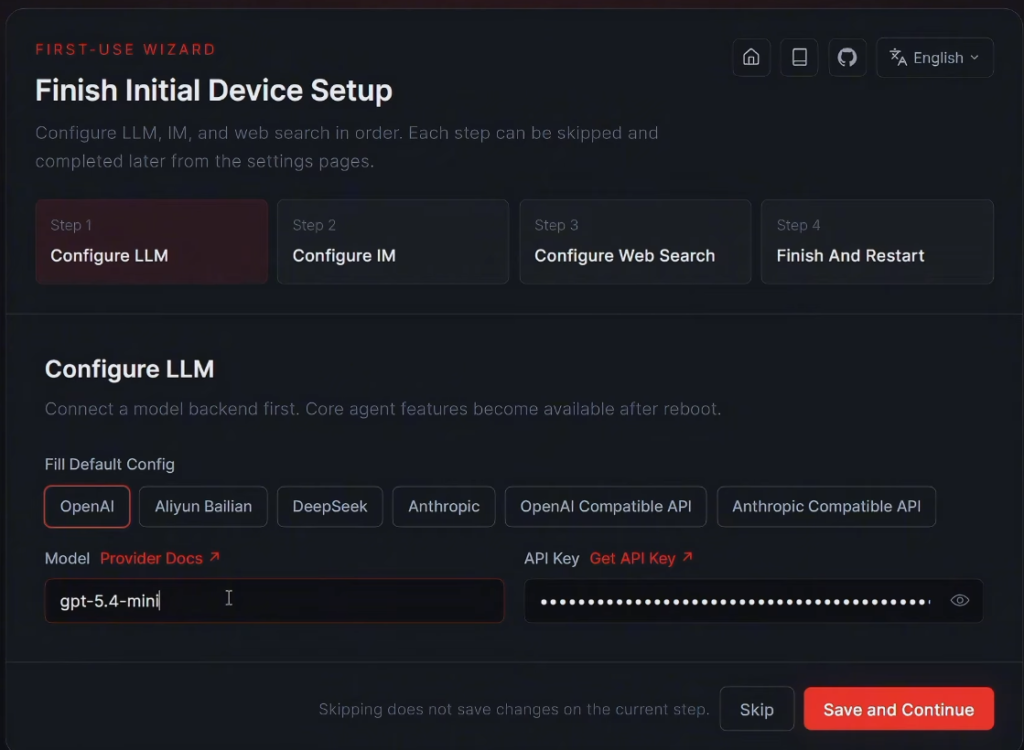Open the home icon button
This screenshot has height=750, width=1024.
tap(751, 57)
